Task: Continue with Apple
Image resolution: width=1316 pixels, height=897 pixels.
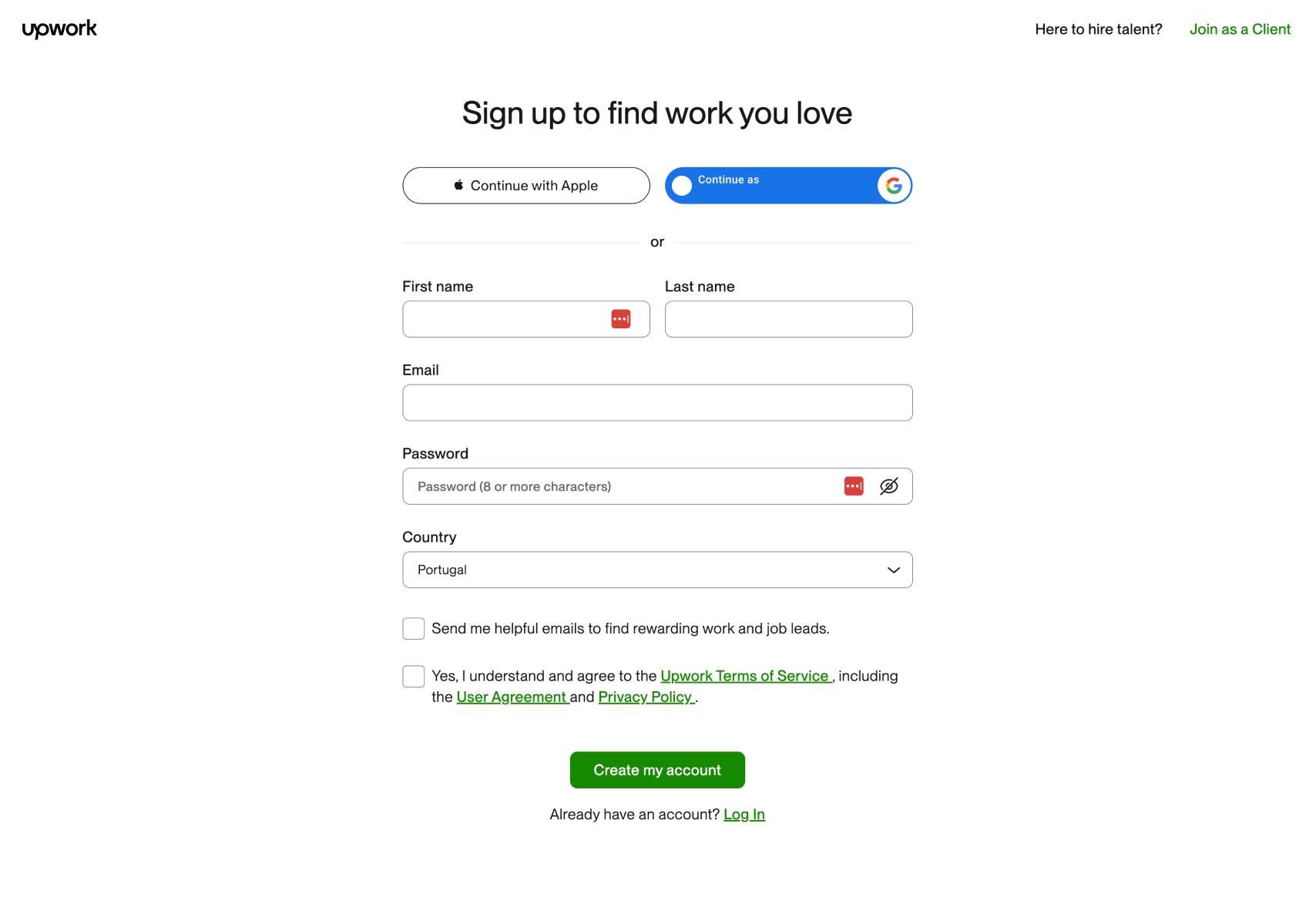Action: (526, 186)
